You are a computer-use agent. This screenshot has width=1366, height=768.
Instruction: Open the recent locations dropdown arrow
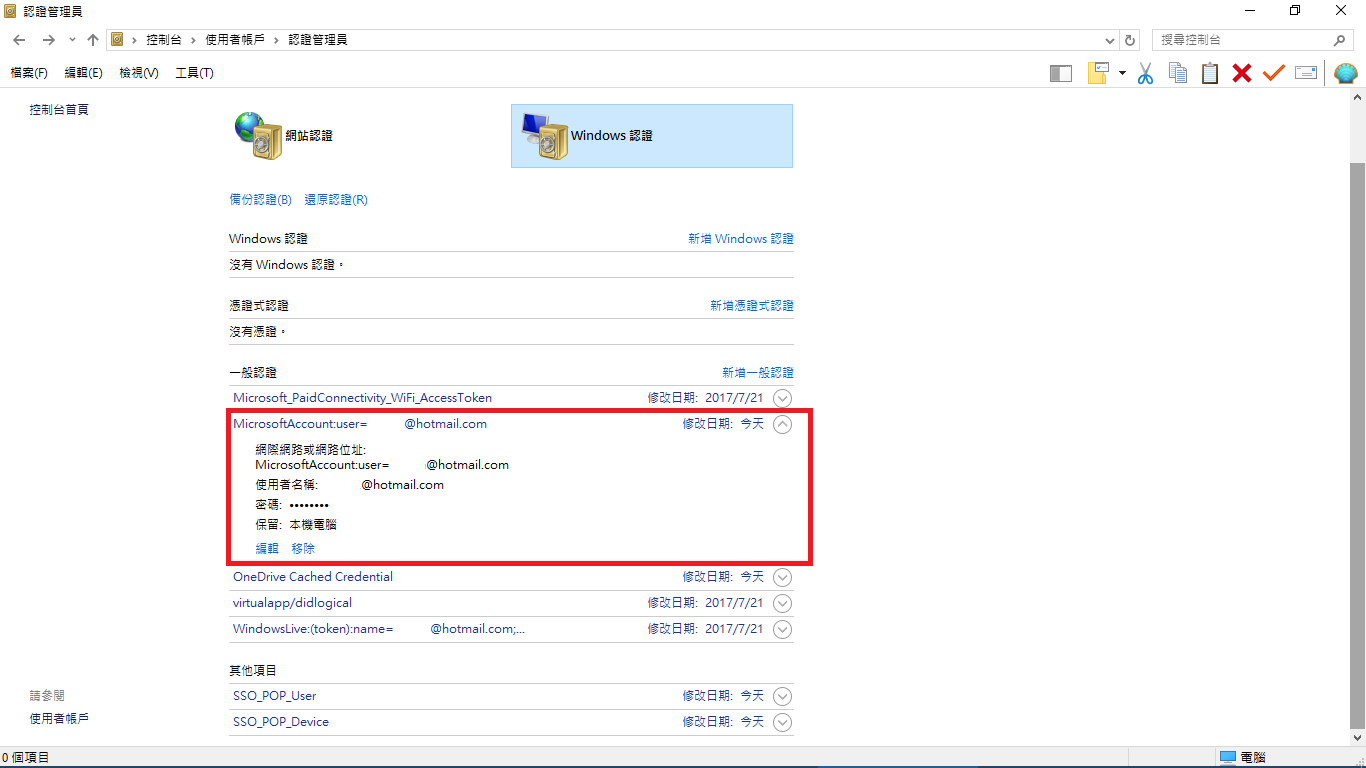(x=72, y=40)
